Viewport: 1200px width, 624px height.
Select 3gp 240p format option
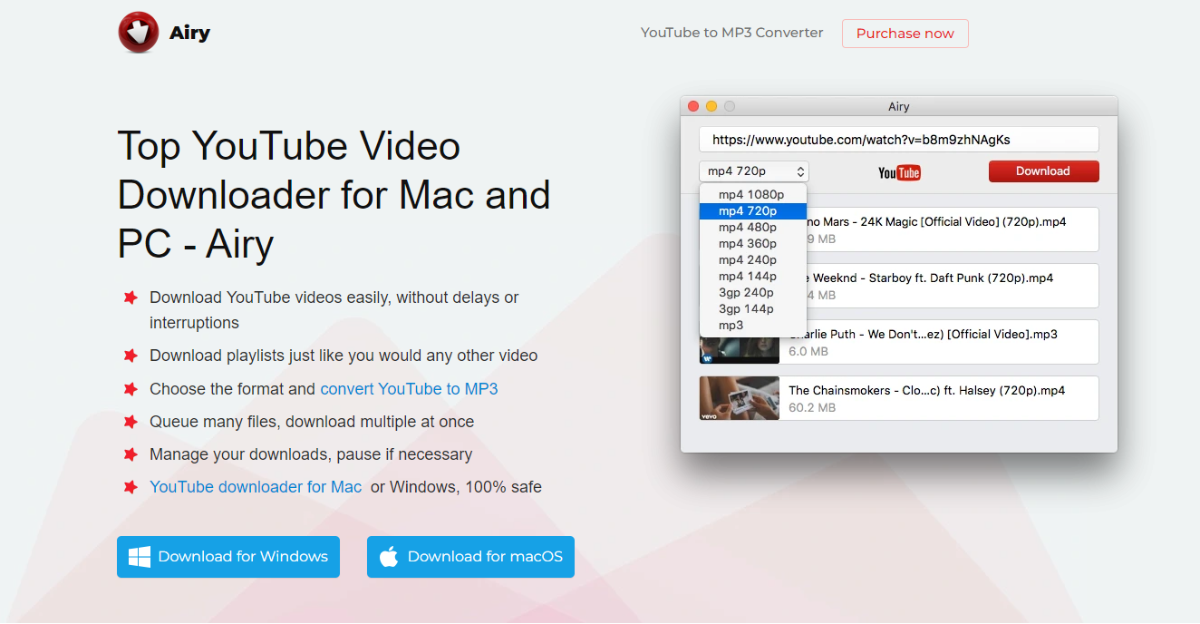click(753, 292)
